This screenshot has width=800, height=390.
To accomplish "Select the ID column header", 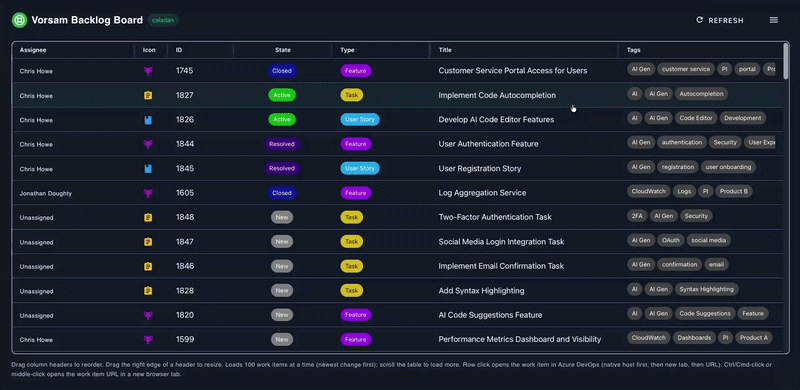I will coord(179,50).
